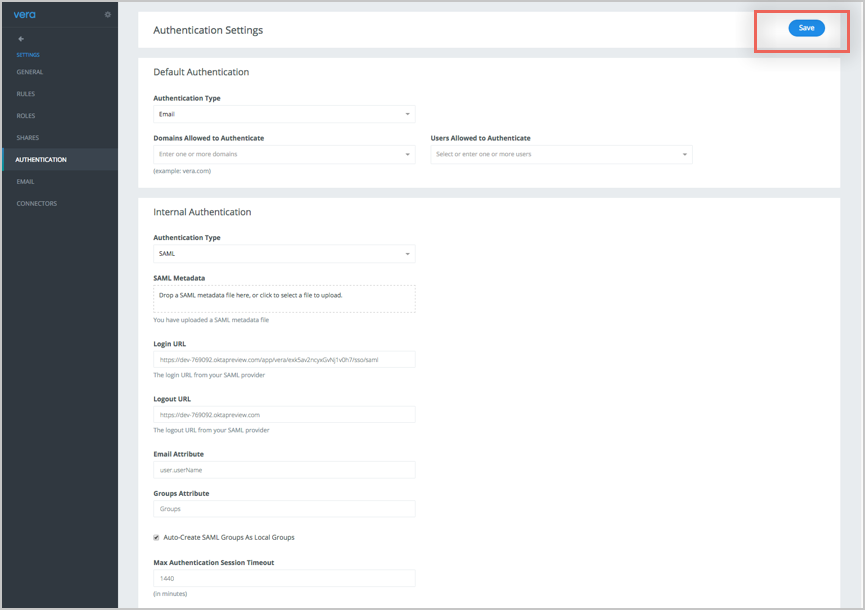Go to the Rules settings page
The height and width of the screenshot is (610, 865).
tap(26, 94)
